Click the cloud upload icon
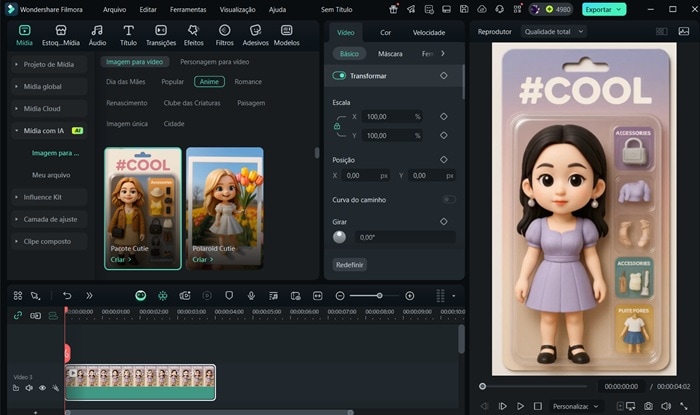This screenshot has height=415, width=700. (x=482, y=9)
